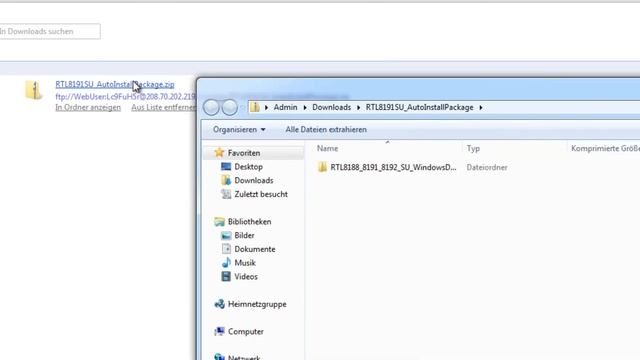
Task: Open the Organisieren dropdown menu
Action: point(239,129)
